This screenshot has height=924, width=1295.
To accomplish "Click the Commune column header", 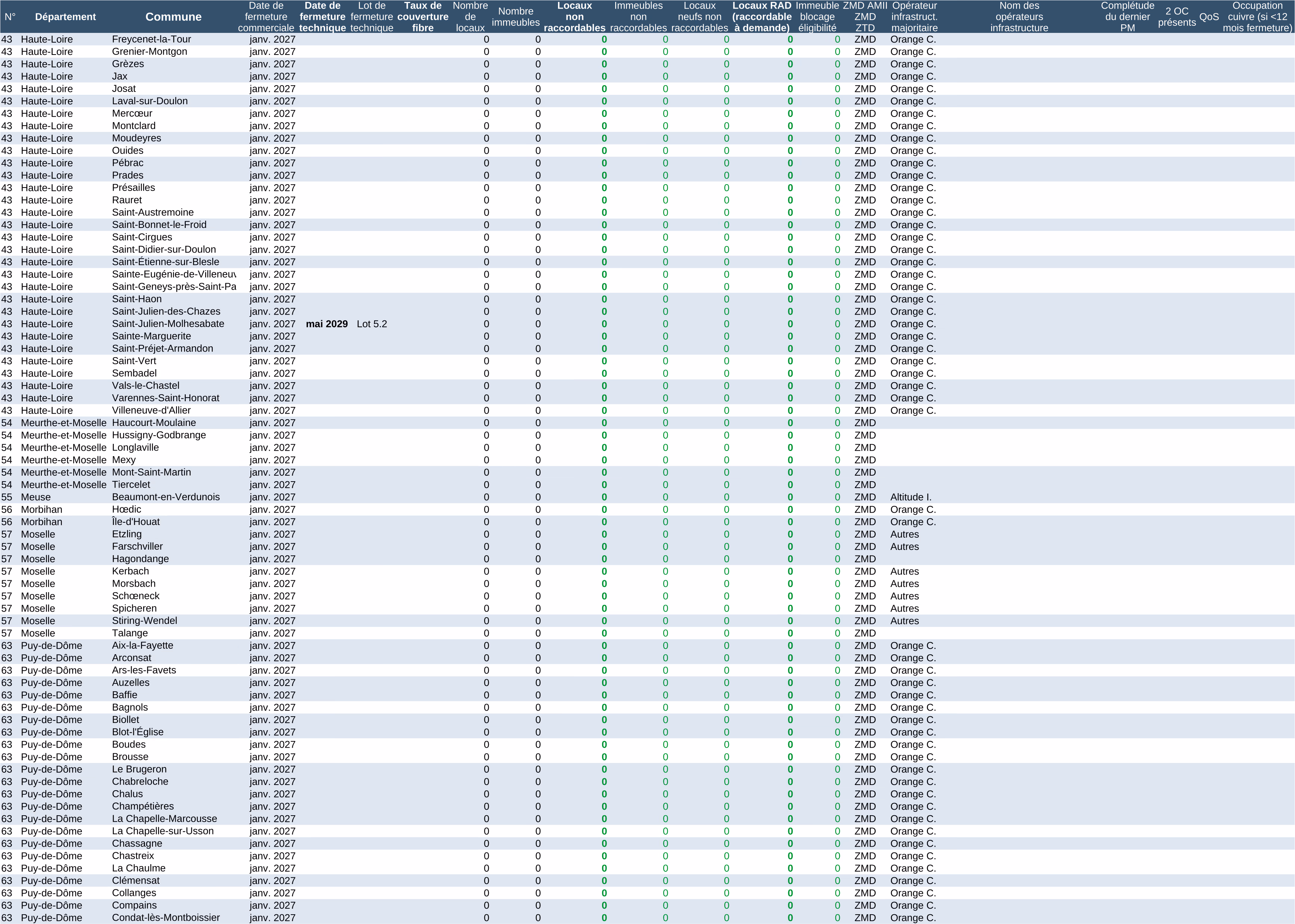I will coord(173,17).
